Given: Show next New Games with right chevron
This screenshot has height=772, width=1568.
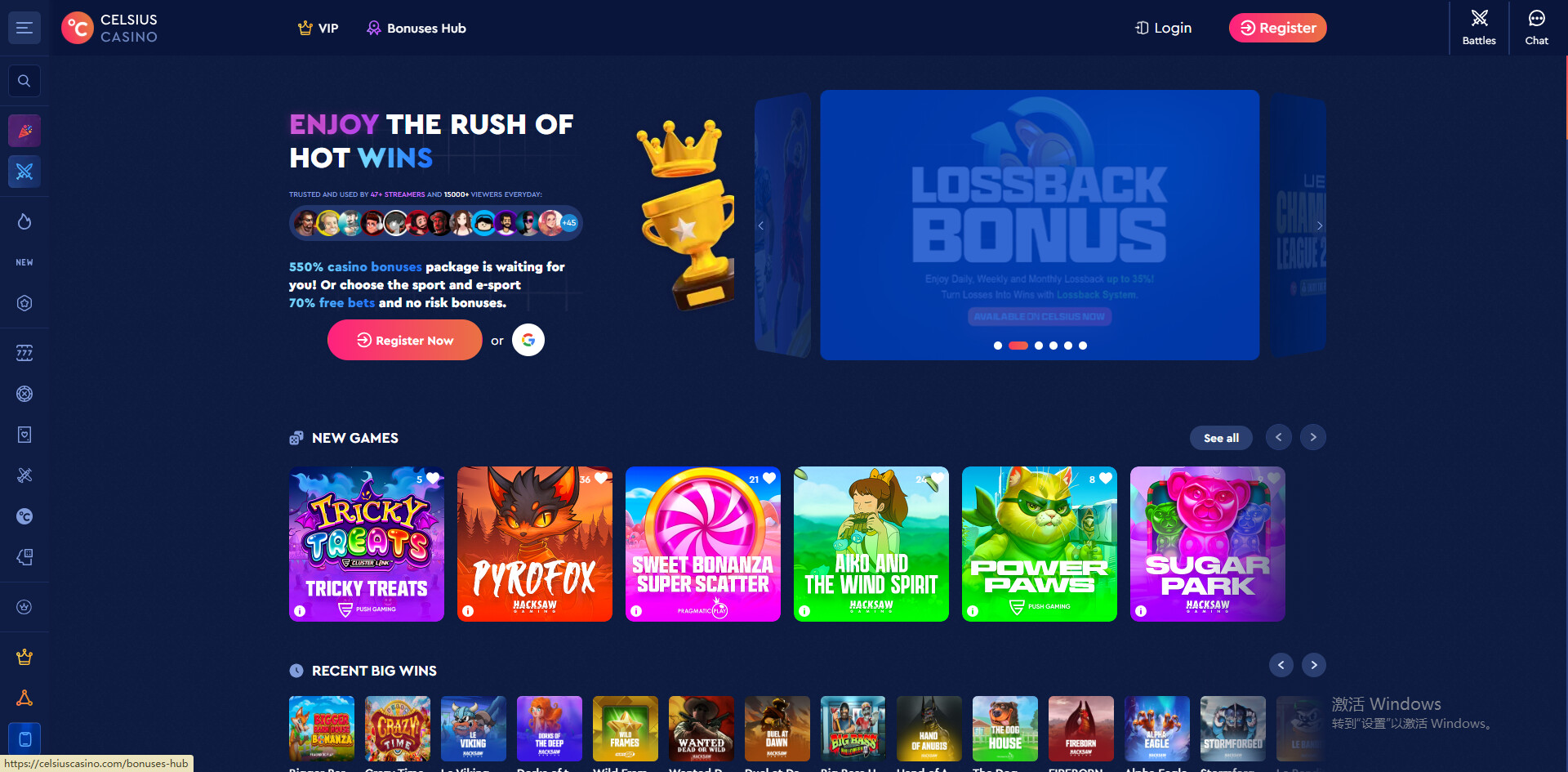Looking at the screenshot, I should 1313,437.
